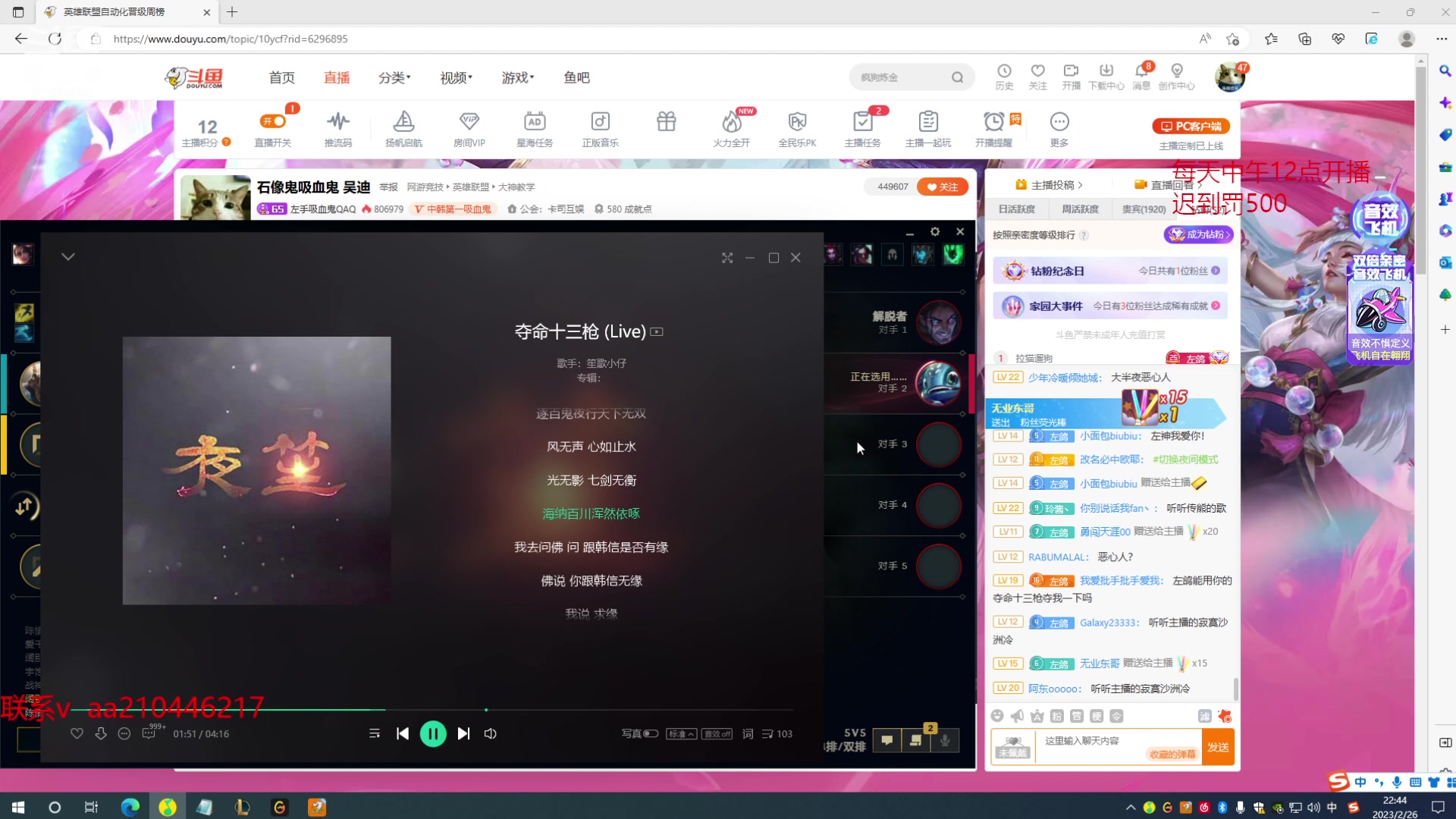Image resolution: width=1456 pixels, height=819 pixels.
Task: Open 主播一起玩 tool
Action: click(x=928, y=129)
